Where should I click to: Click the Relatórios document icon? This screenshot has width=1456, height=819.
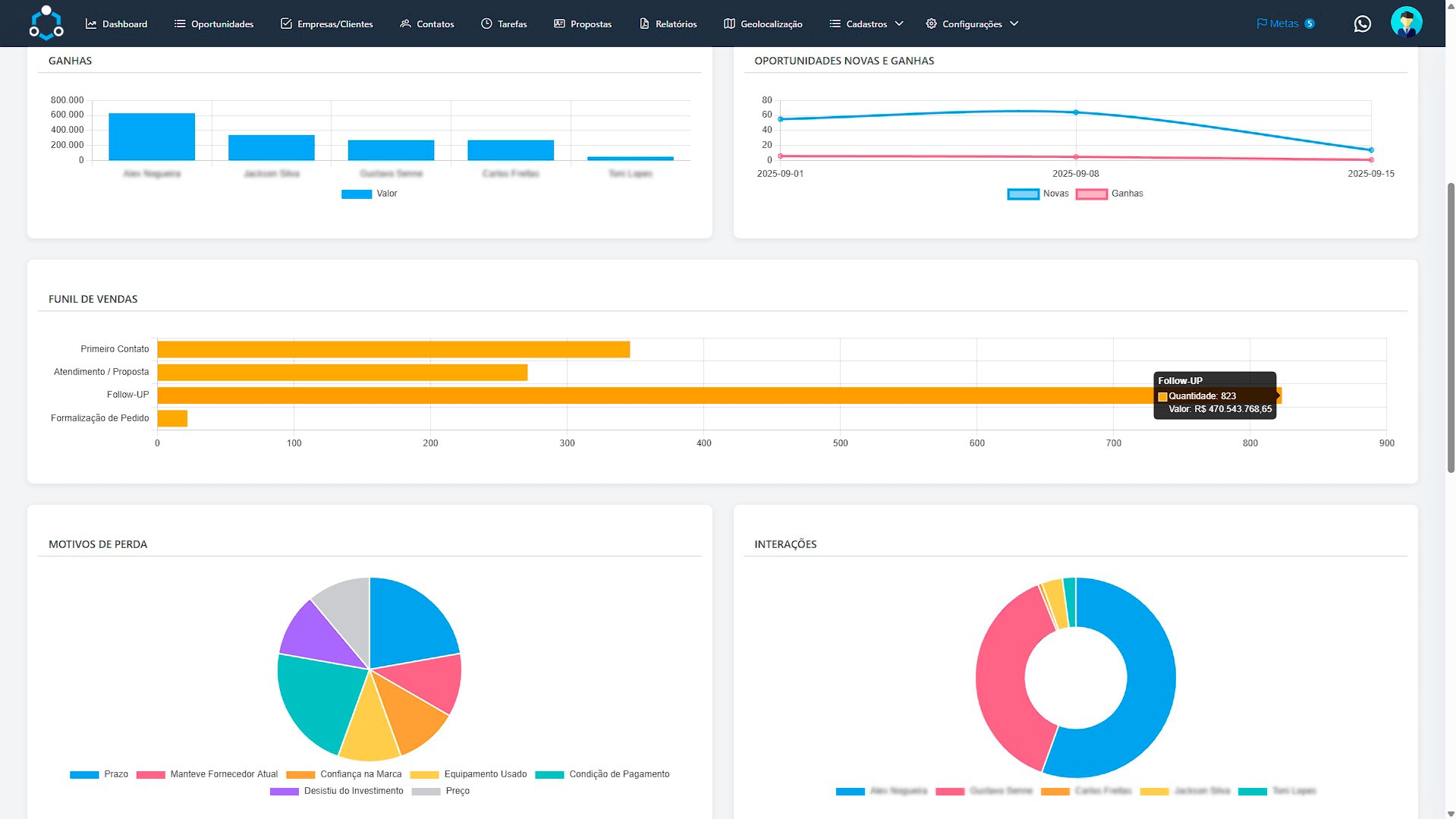click(x=644, y=24)
